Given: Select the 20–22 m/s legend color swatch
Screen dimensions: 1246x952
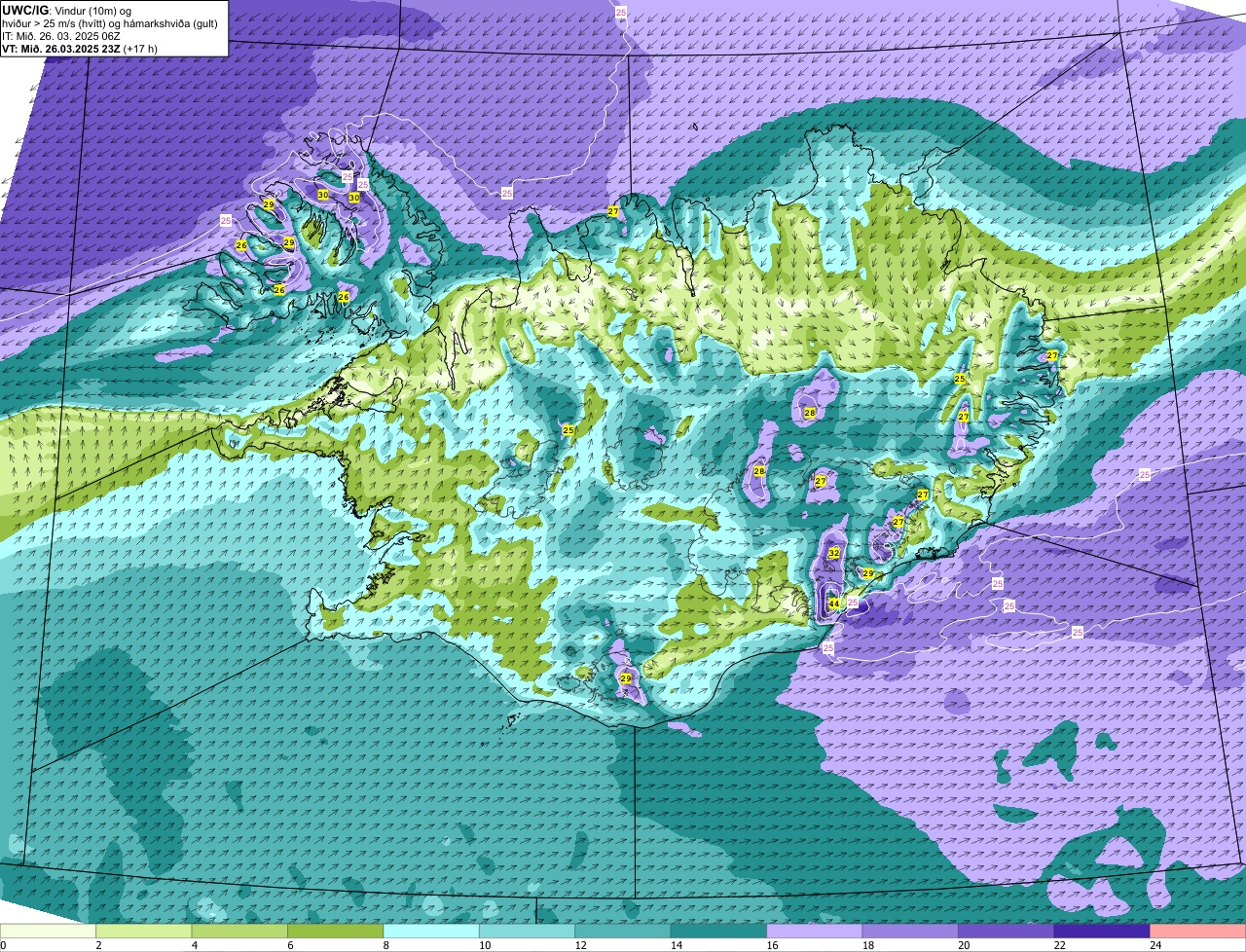Looking at the screenshot, I should 1007,931.
